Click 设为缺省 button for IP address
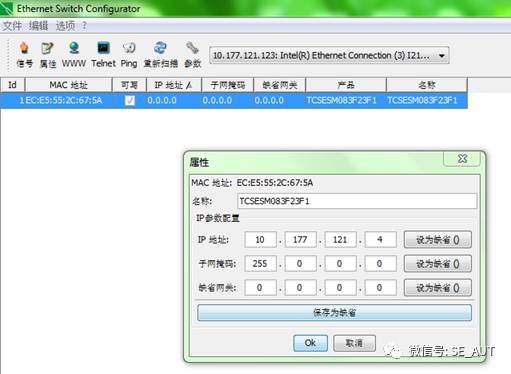The width and height of the screenshot is (511, 374). coord(438,240)
